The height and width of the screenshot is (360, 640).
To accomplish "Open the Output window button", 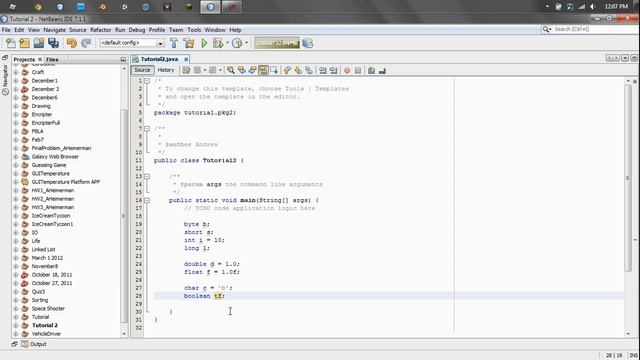I will [34, 344].
